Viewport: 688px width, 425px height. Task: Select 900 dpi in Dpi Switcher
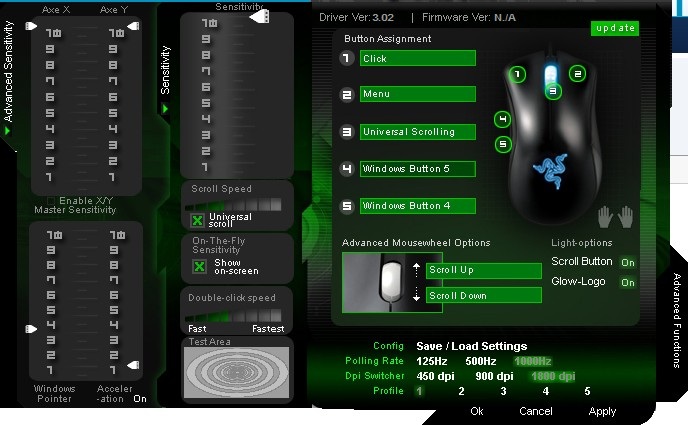[x=494, y=376]
